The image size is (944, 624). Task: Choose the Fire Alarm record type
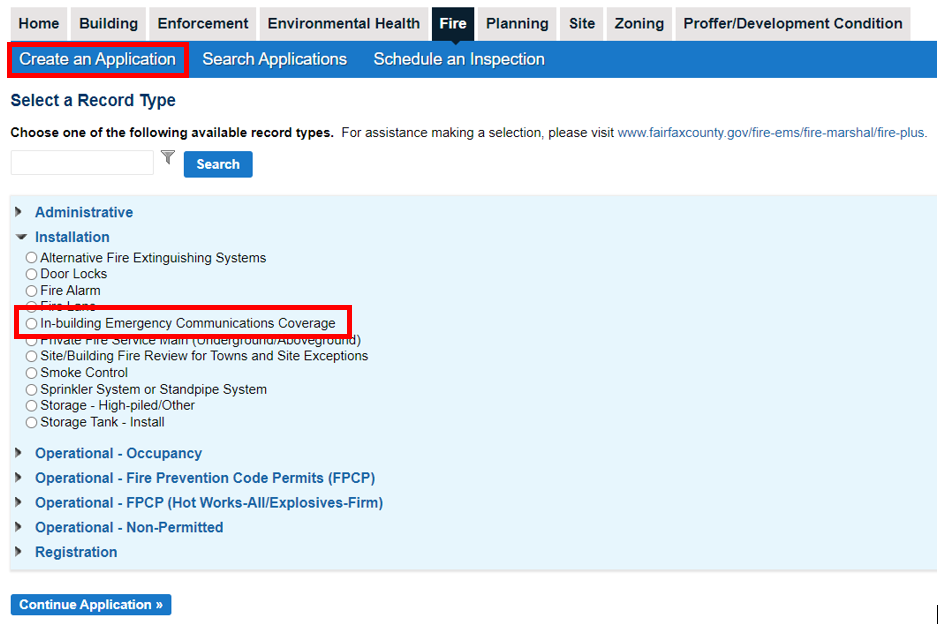click(x=31, y=291)
